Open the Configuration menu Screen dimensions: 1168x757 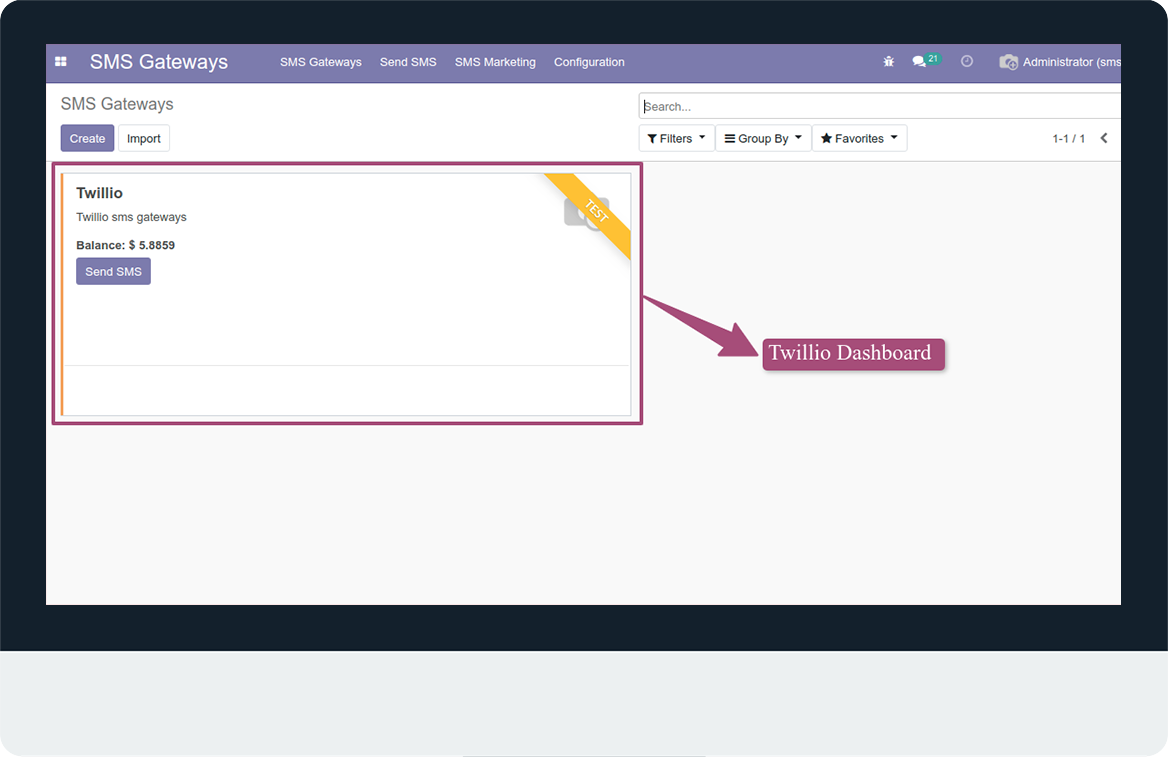coord(589,62)
